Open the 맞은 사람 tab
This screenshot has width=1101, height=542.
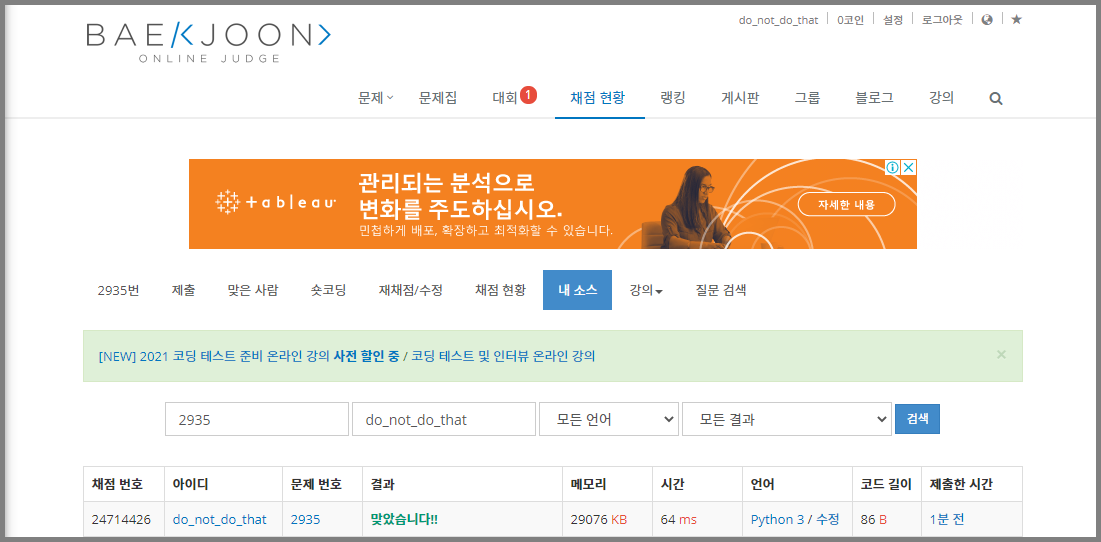[x=253, y=290]
